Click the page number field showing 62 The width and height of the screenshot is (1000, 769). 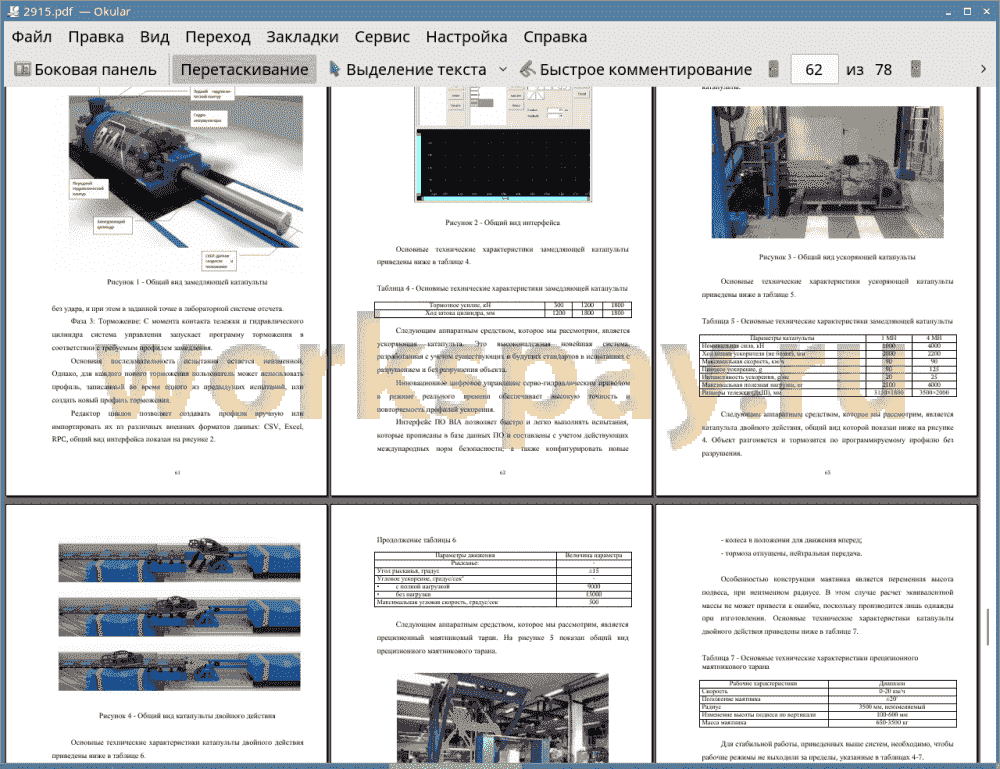click(x=814, y=70)
